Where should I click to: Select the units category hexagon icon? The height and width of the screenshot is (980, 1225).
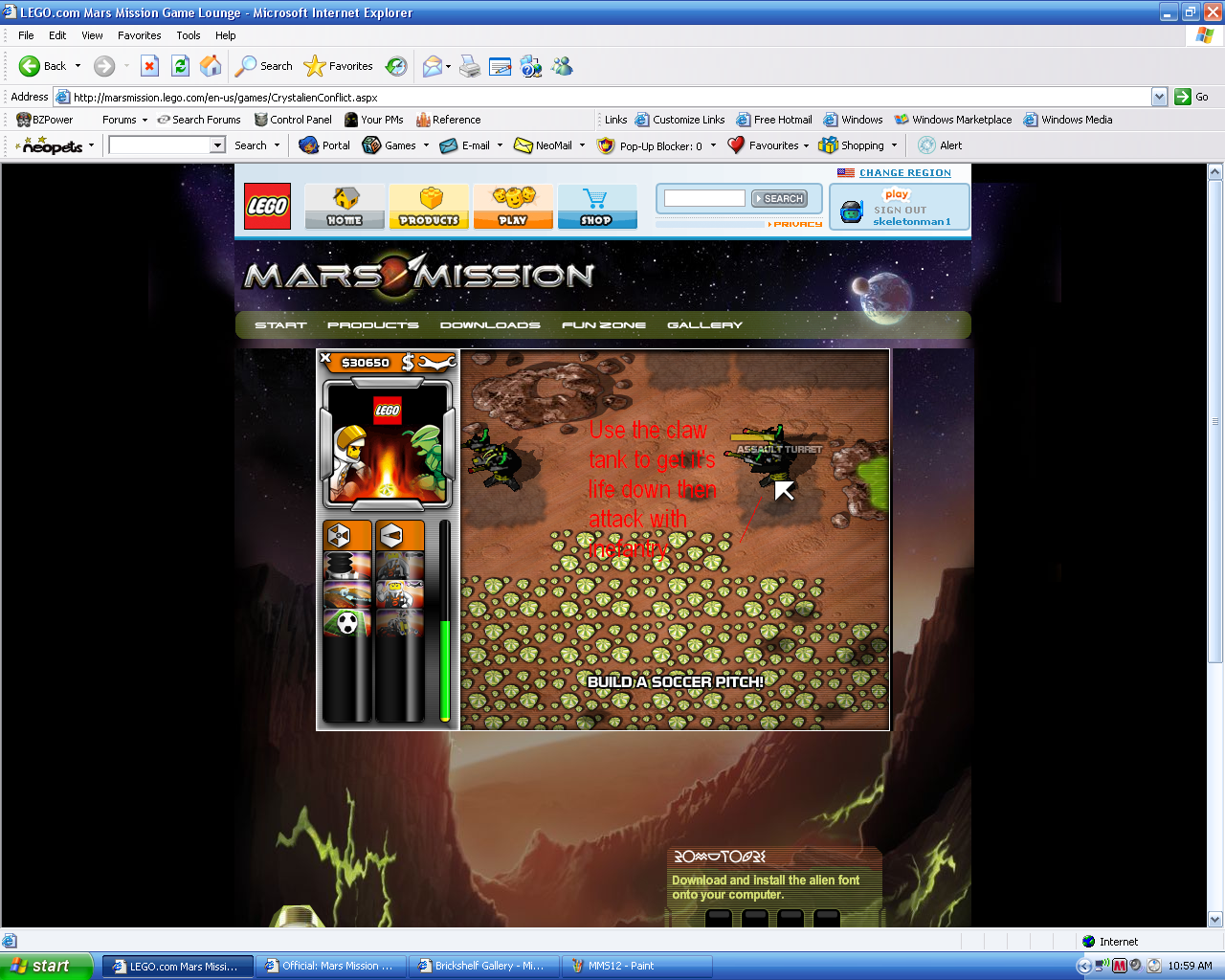pos(390,535)
